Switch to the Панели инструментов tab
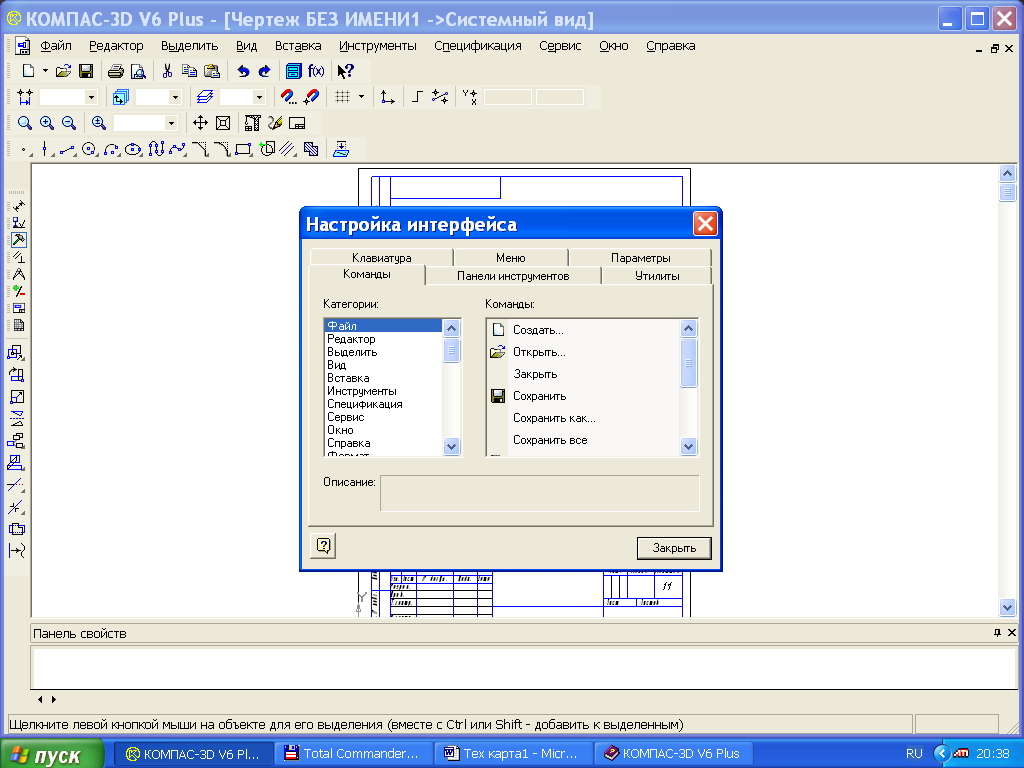1024x768 pixels. [x=513, y=276]
